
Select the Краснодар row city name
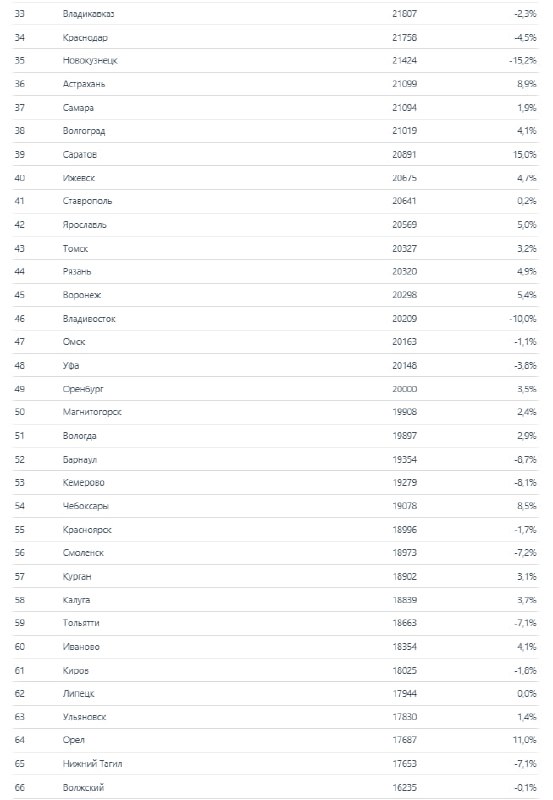pyautogui.click(x=85, y=38)
